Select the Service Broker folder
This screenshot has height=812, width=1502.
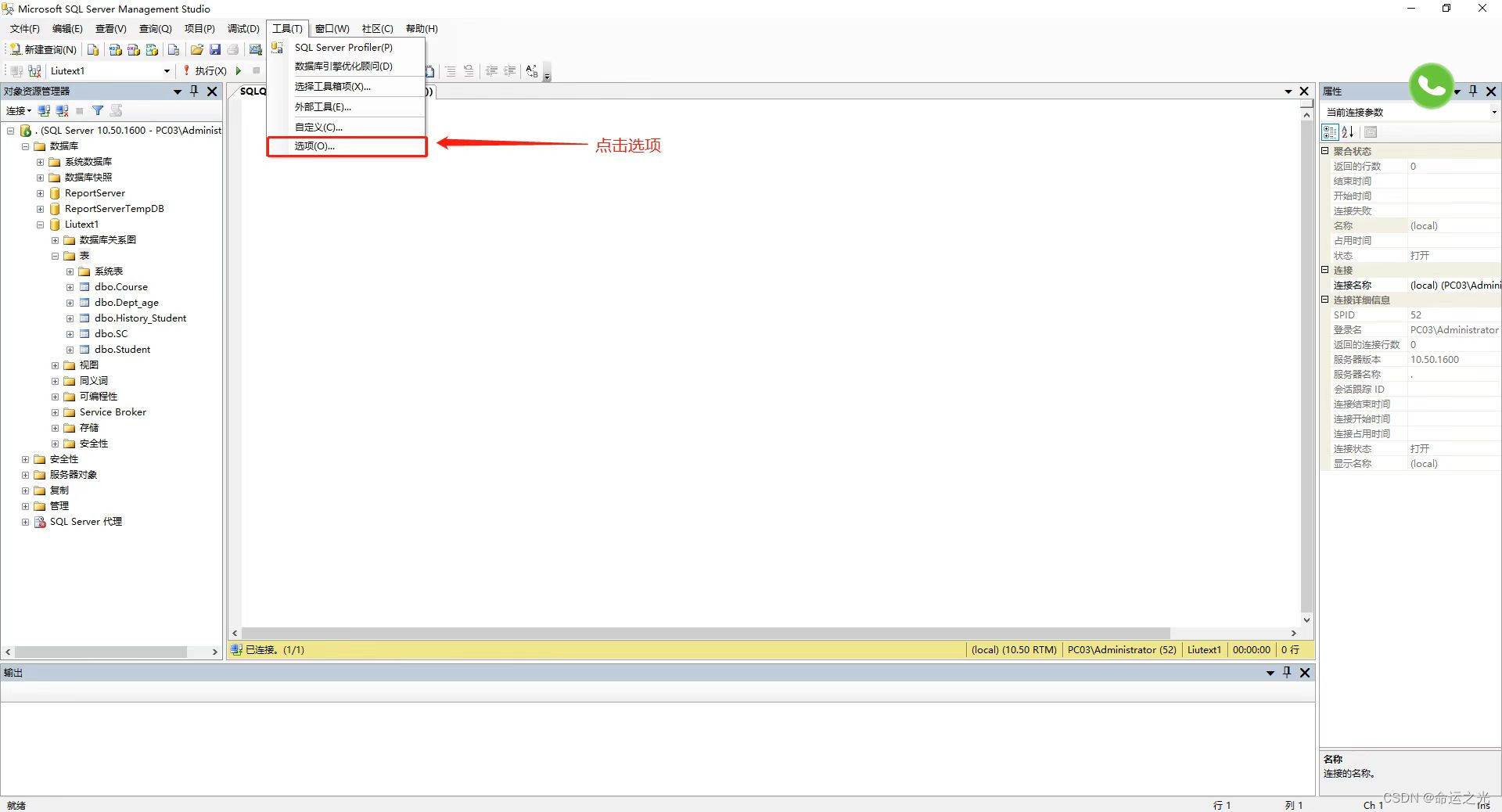tap(112, 412)
